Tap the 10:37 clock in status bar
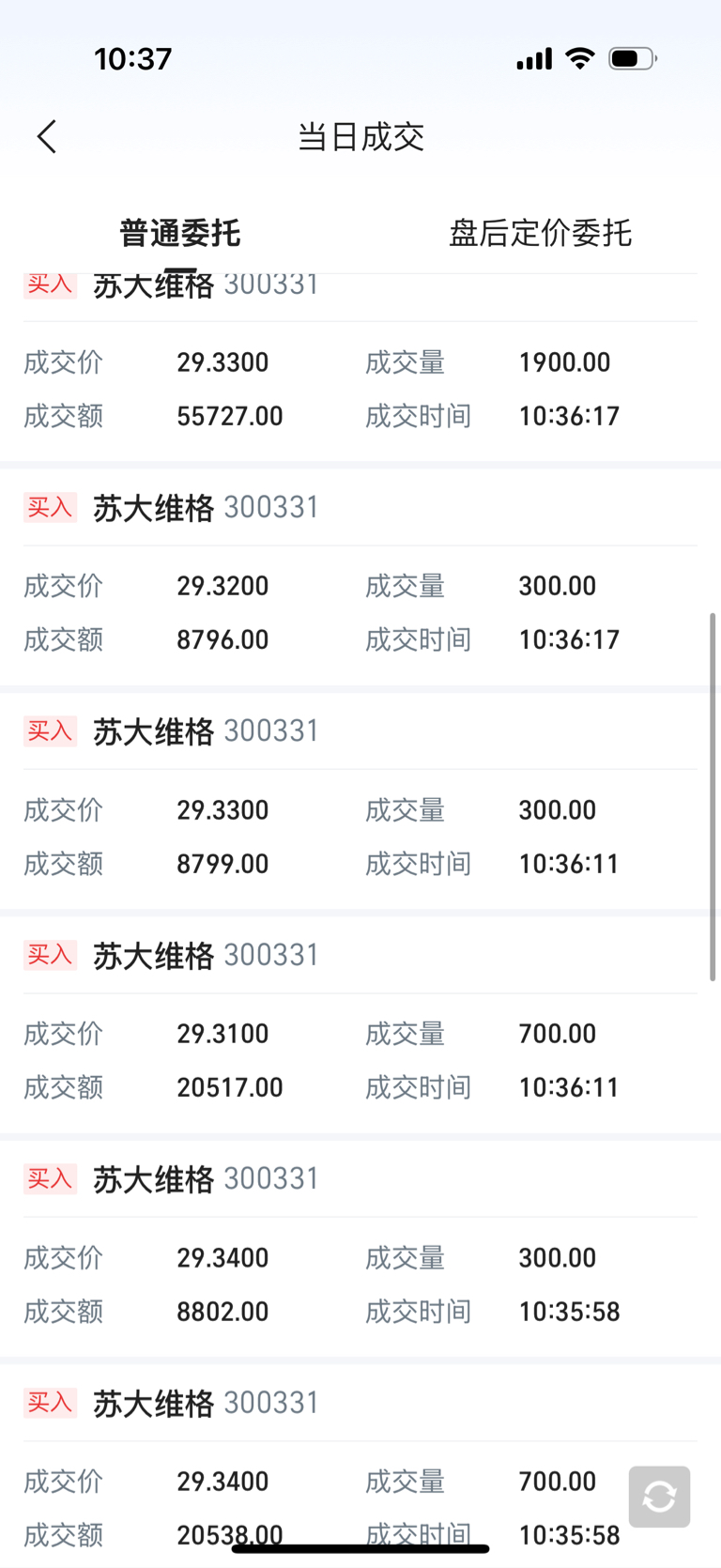 coord(133,59)
